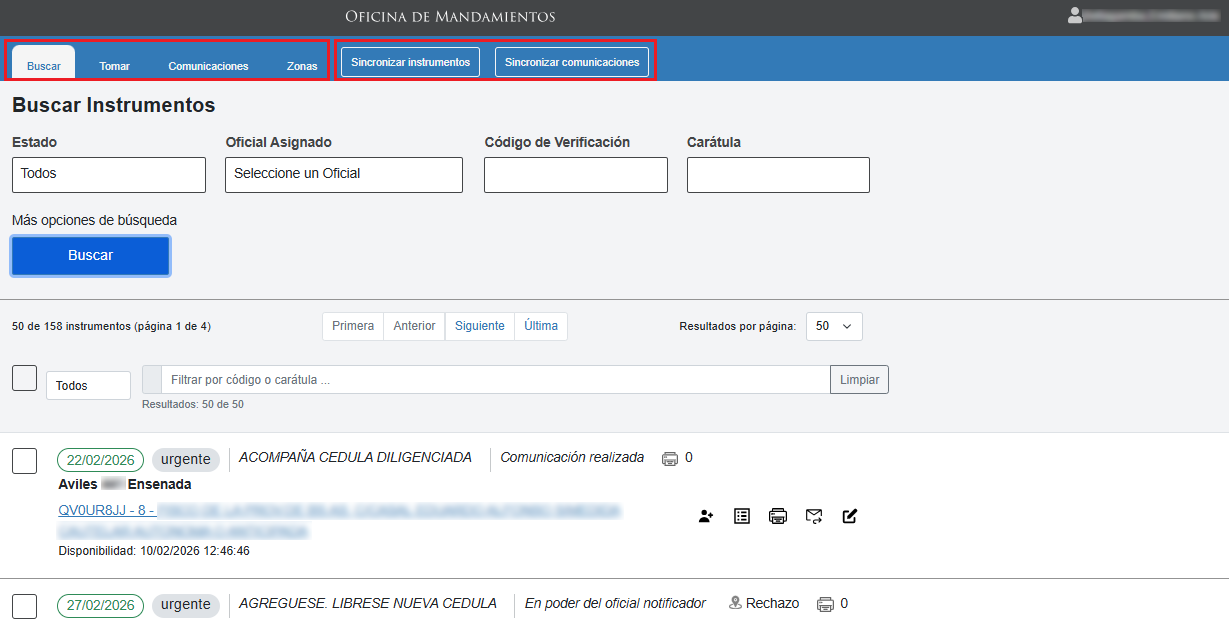Click the map pin icon beside Rechazo
This screenshot has height=622, width=1229.
click(x=735, y=603)
